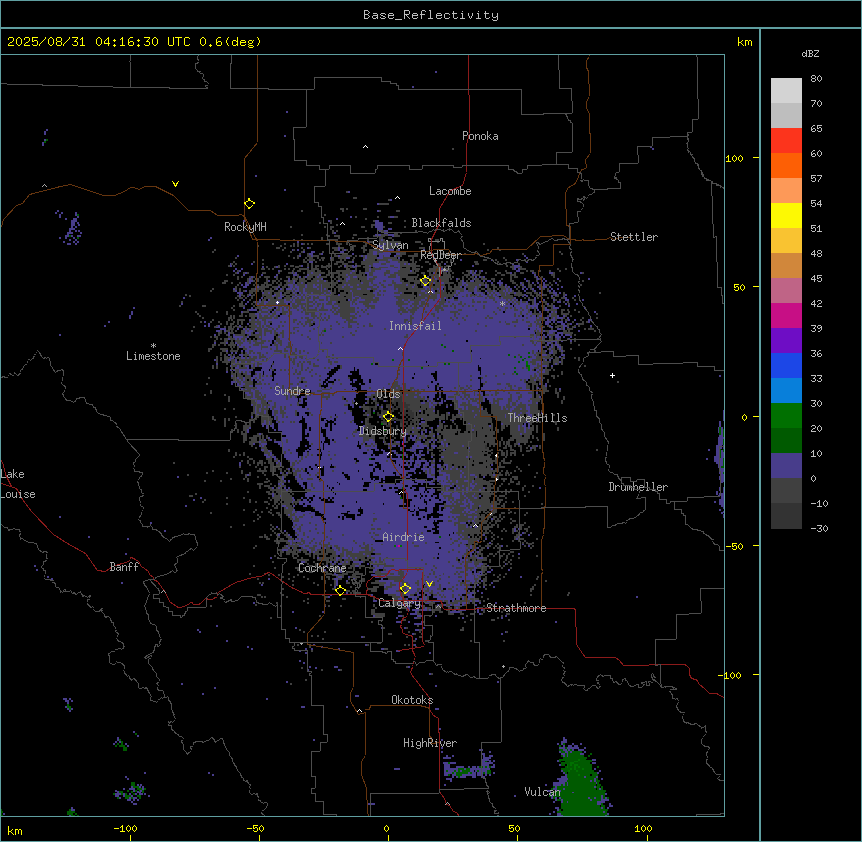Screen dimensions: 862x842
Task: Click the yellow 54 dBZ color swatch
Action: coord(786,215)
